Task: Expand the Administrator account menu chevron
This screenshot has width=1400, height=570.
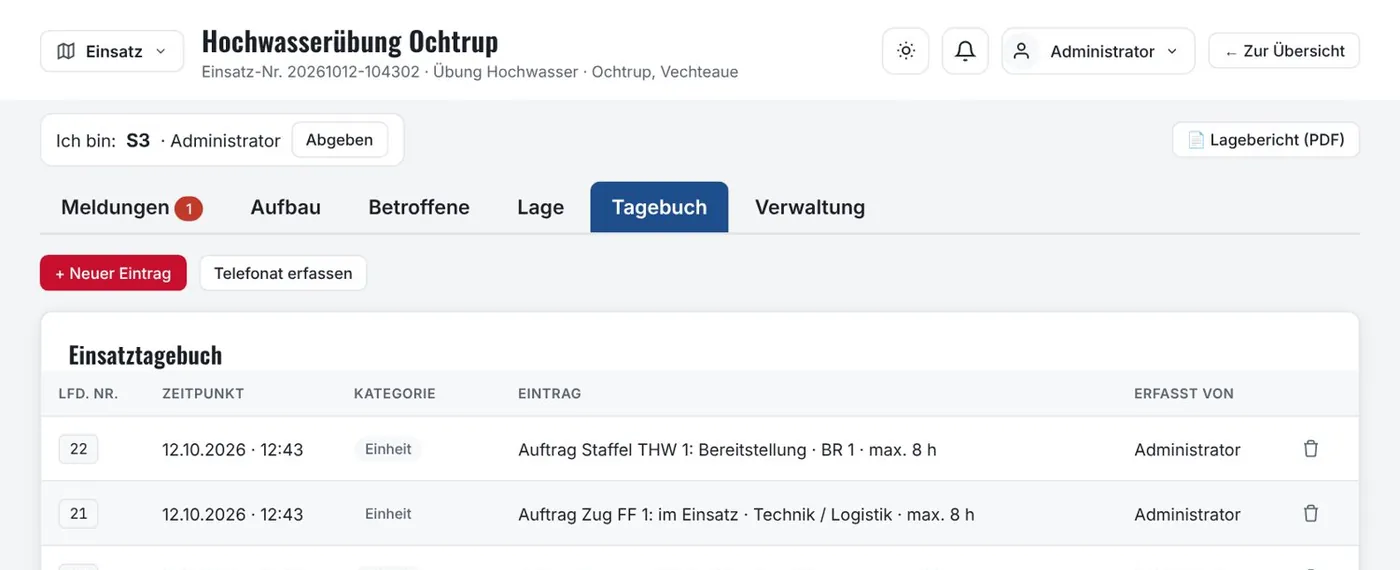Action: coord(1172,51)
